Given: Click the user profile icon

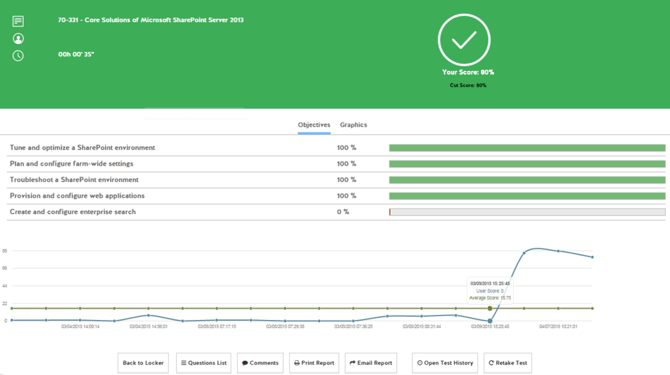Looking at the screenshot, I should pyautogui.click(x=18, y=38).
